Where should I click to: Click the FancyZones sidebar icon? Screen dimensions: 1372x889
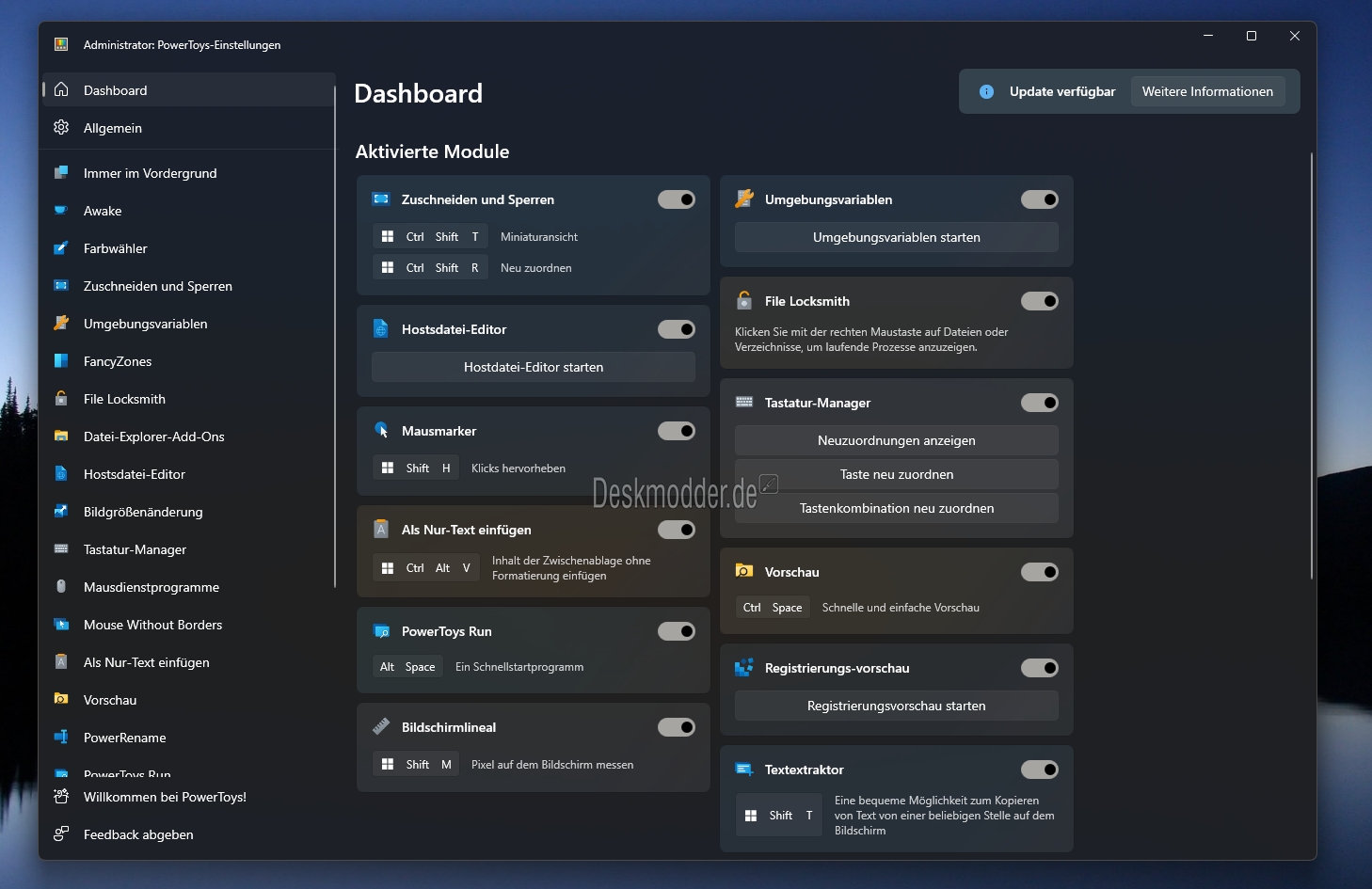click(x=61, y=360)
